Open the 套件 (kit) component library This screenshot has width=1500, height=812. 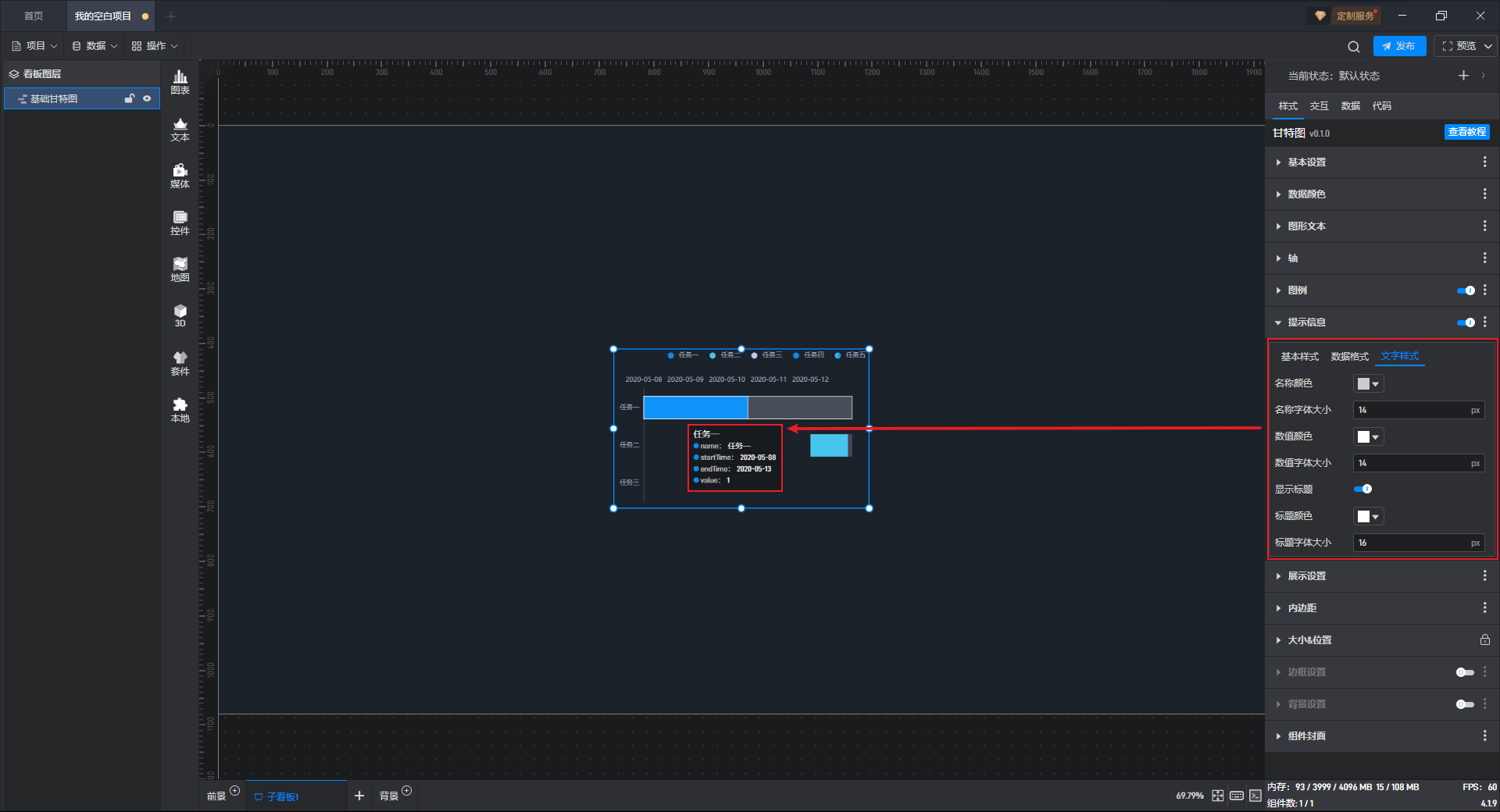pyautogui.click(x=180, y=363)
